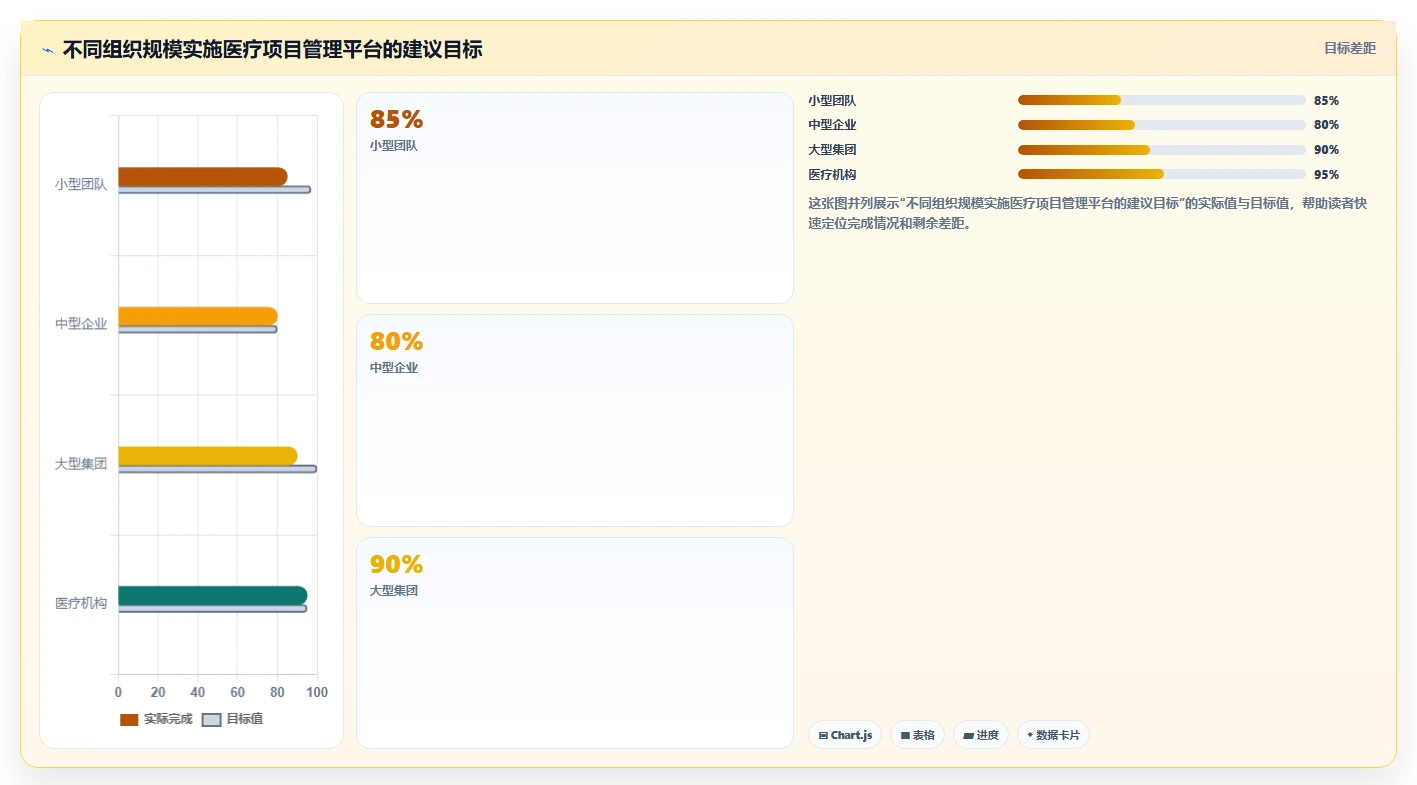The image size is (1417, 785).
Task: Click the 大型集团 progress bar
Action: 1161,150
